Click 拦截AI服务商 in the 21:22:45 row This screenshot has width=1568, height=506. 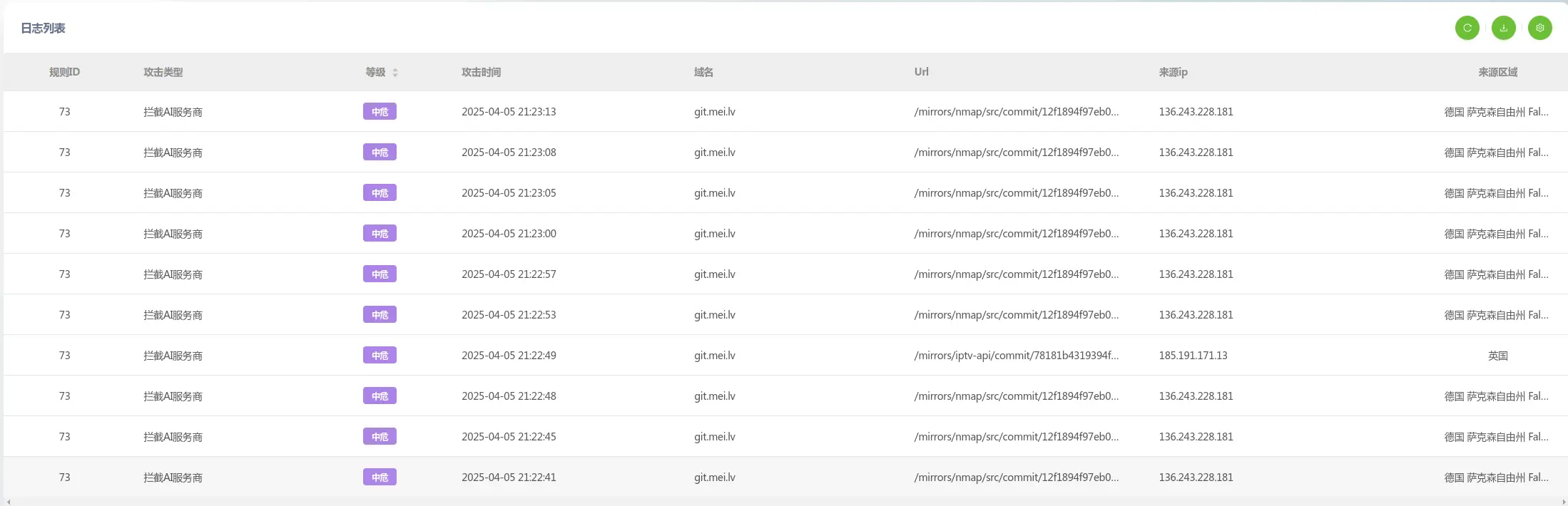(x=173, y=437)
